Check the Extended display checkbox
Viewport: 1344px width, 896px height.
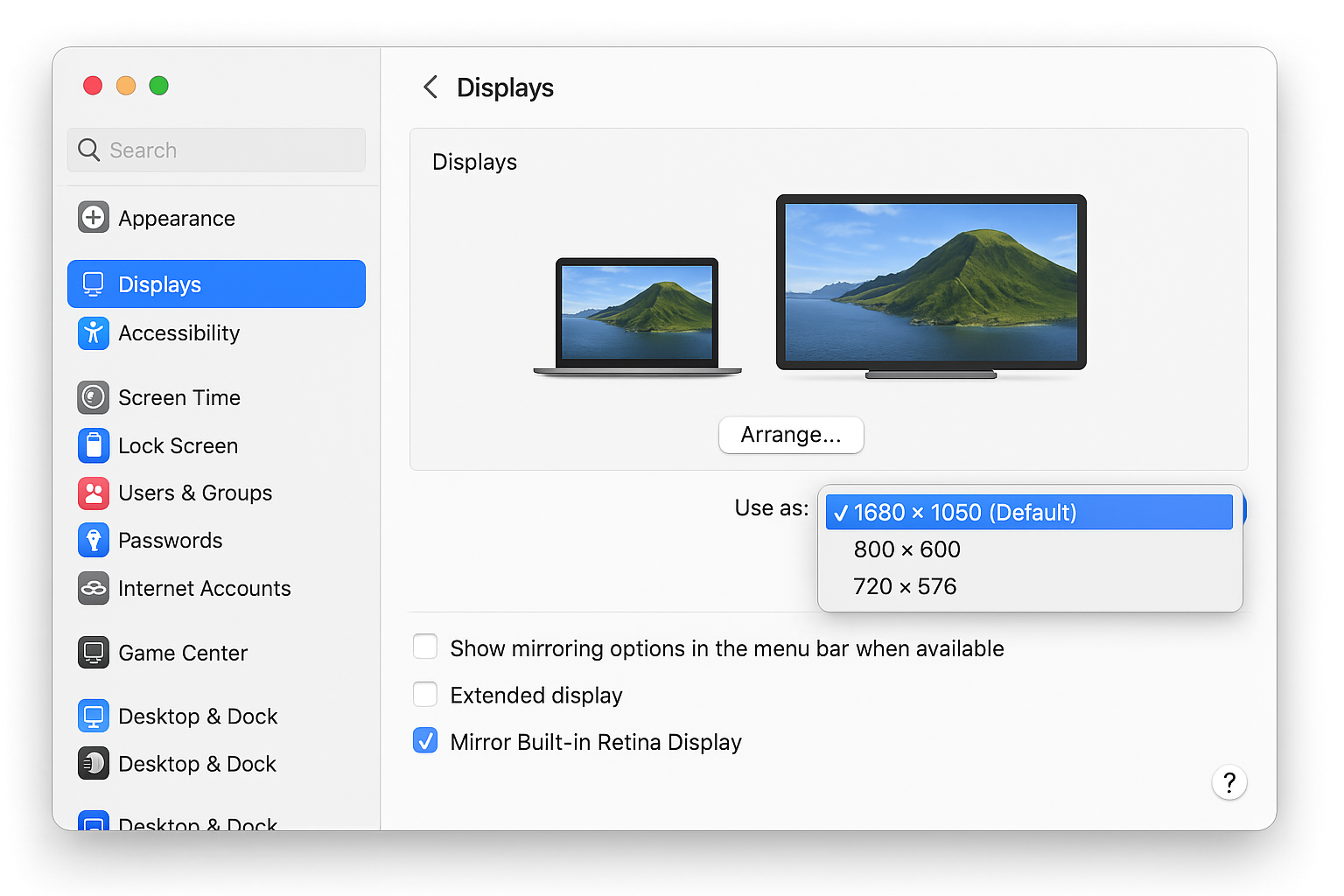pos(425,694)
